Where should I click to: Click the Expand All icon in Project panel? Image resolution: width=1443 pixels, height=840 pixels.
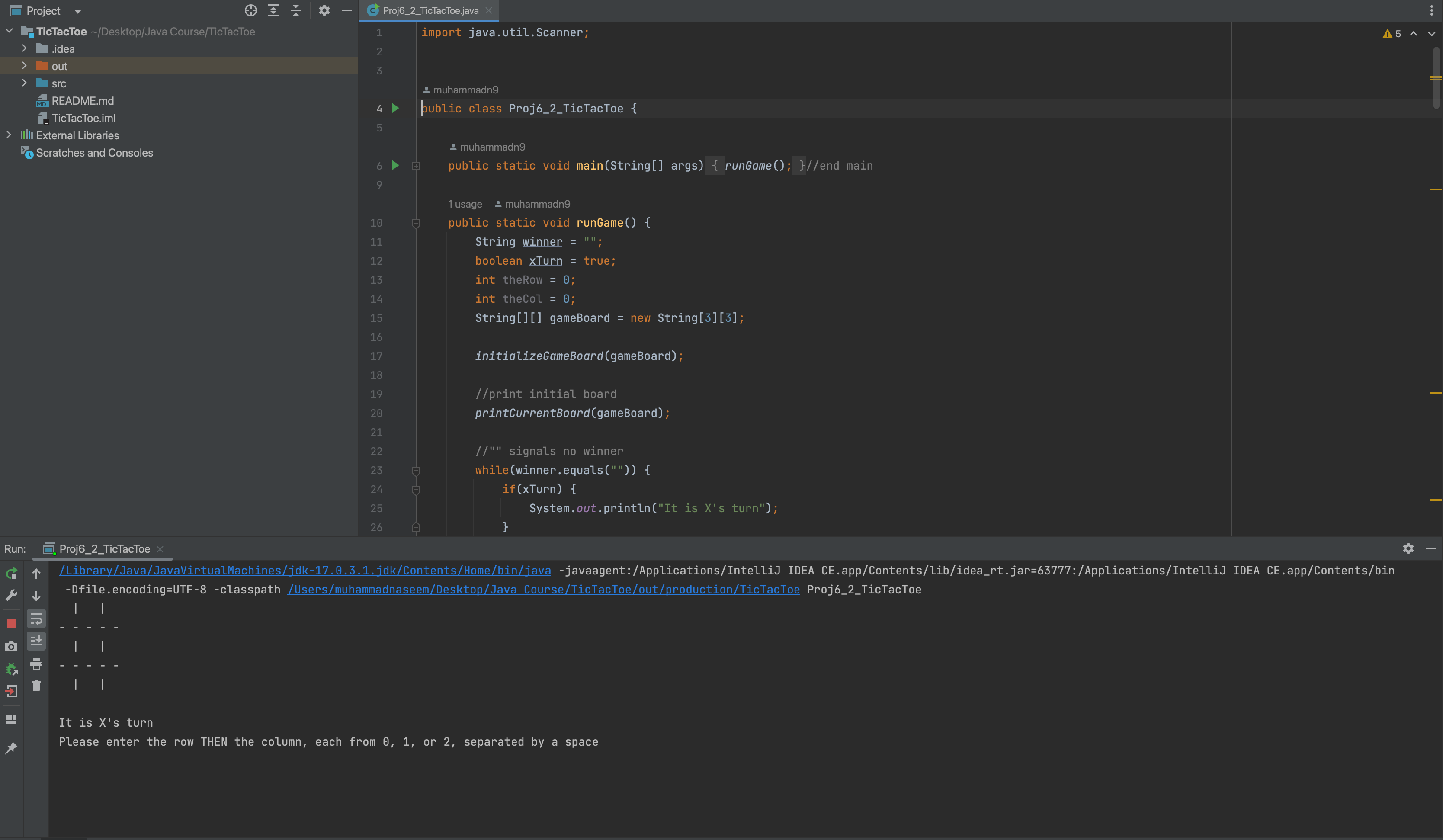273,10
